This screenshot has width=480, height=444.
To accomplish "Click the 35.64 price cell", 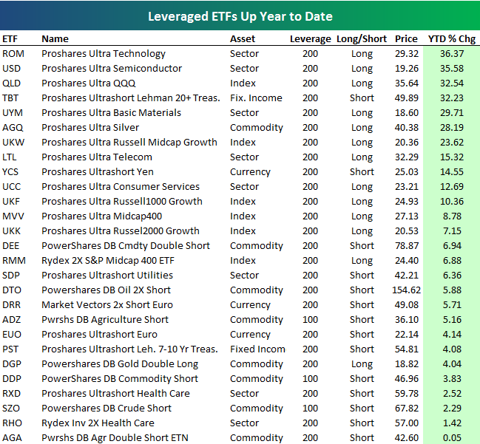I will pos(407,83).
